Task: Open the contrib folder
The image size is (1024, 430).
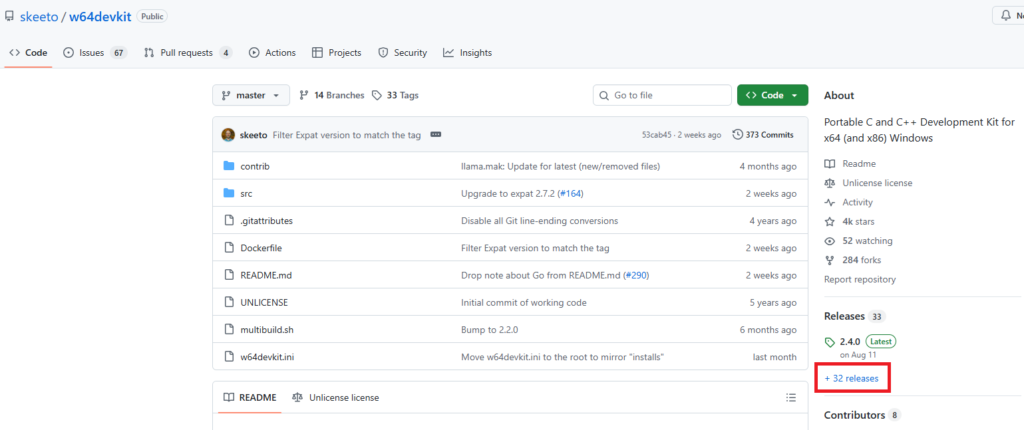Action: click(255, 166)
